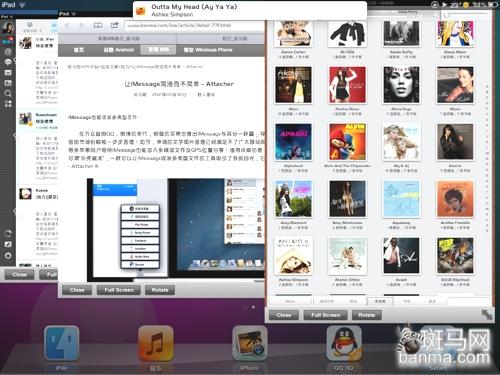Click Rotate on Safari window
The height and width of the screenshot is (375, 500).
[160, 290]
